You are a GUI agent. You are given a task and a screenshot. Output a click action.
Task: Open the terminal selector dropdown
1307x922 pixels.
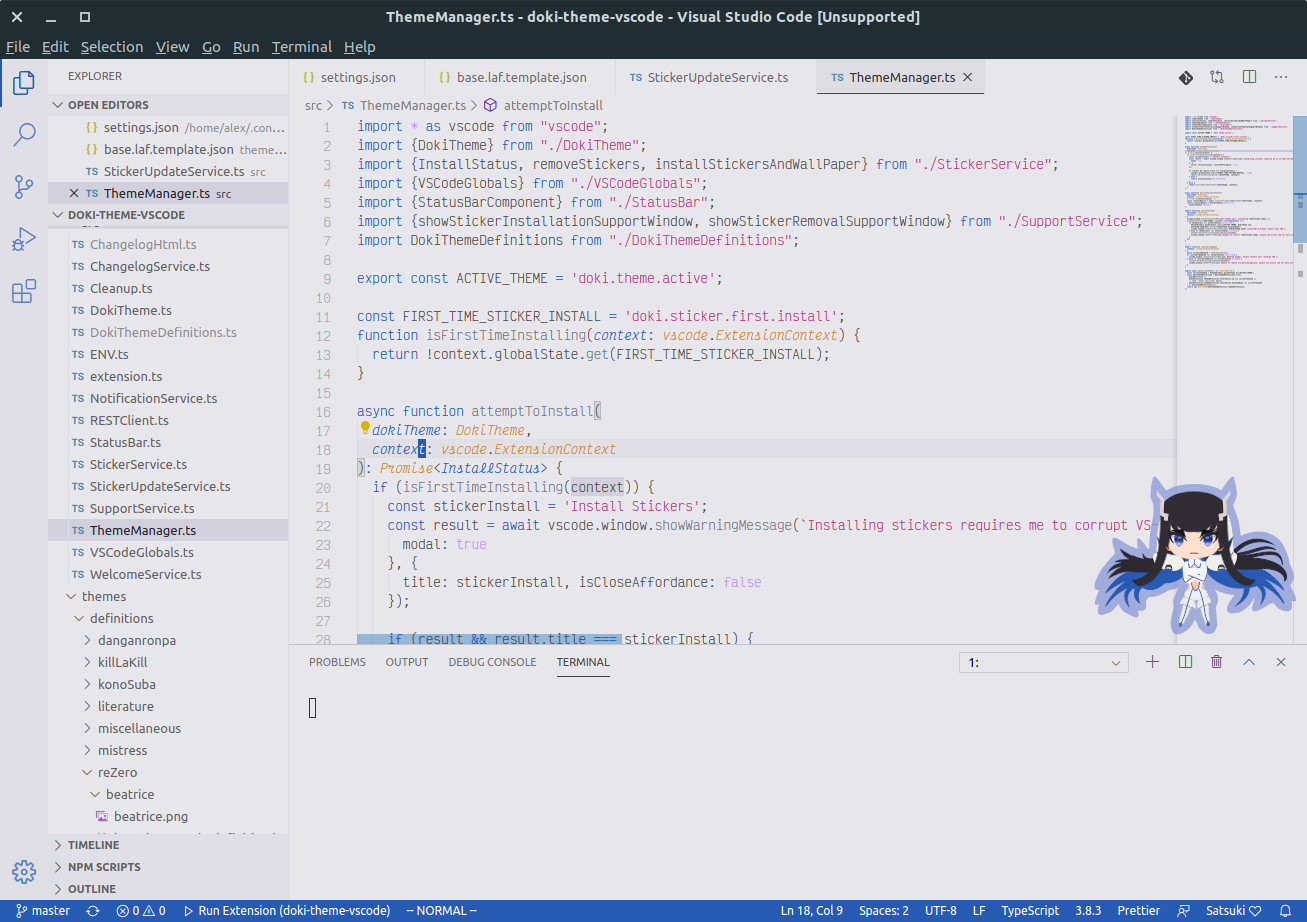1043,662
